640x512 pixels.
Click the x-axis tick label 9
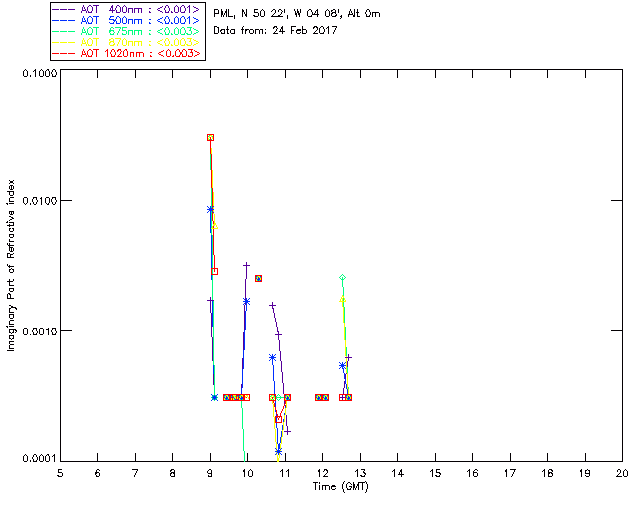pos(210,473)
